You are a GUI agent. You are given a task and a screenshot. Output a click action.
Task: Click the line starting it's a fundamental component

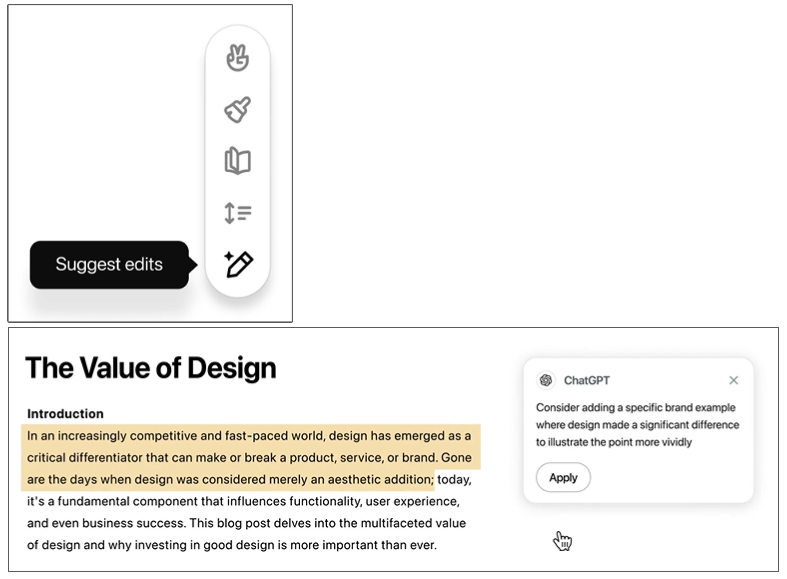coord(243,501)
